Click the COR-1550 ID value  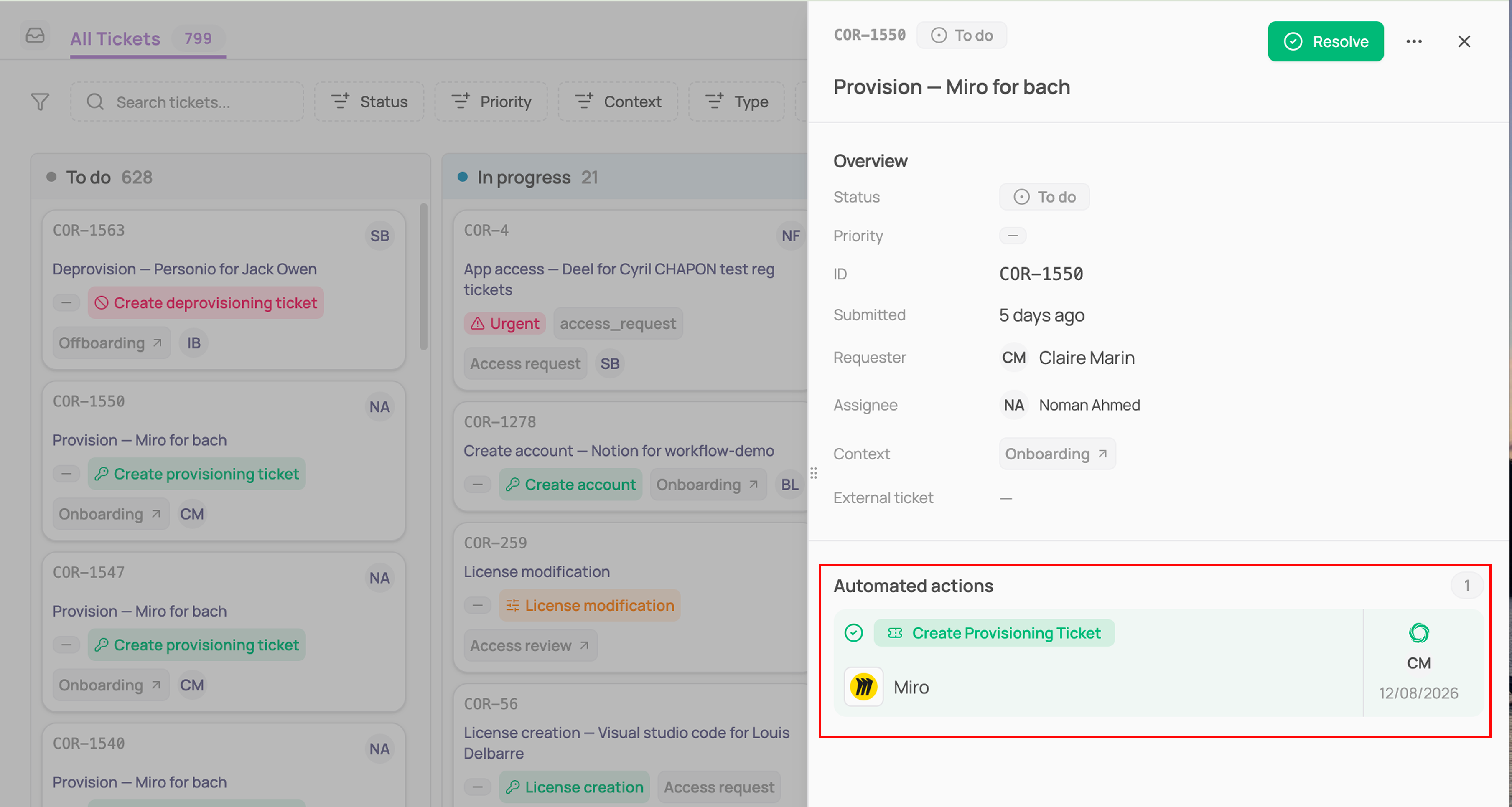[x=1041, y=274]
